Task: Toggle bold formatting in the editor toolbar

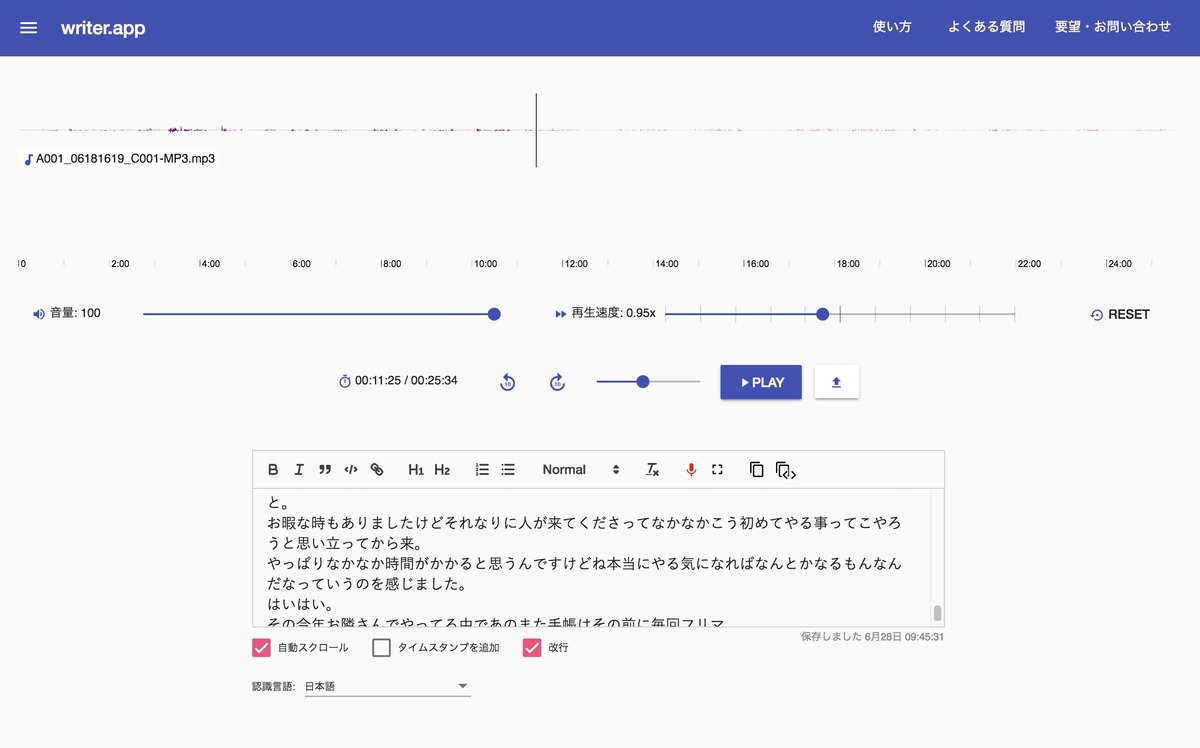Action: click(272, 469)
